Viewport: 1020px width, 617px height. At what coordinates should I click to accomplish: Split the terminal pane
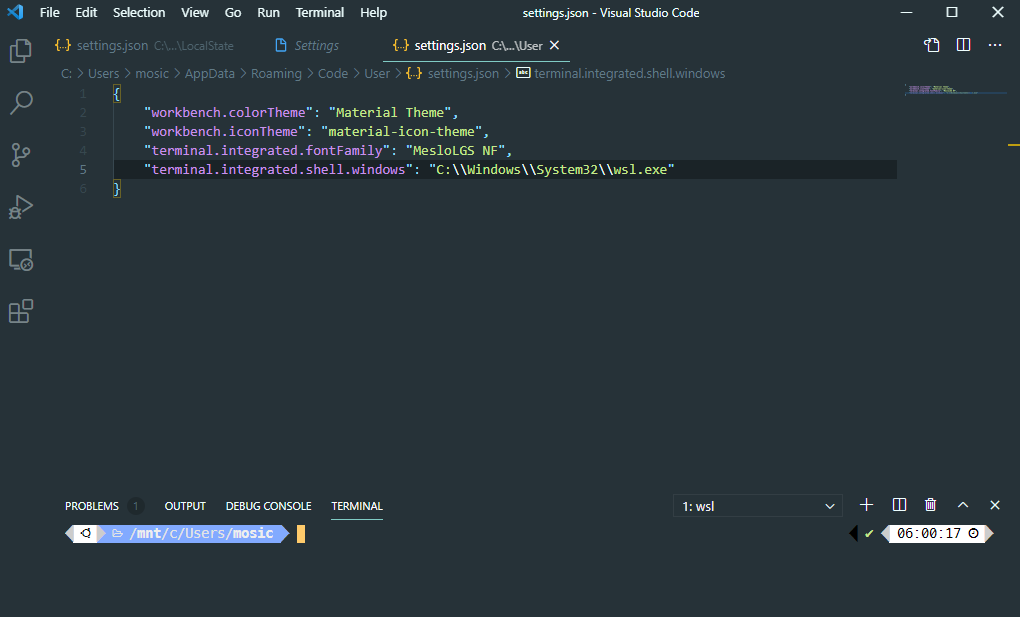[899, 505]
